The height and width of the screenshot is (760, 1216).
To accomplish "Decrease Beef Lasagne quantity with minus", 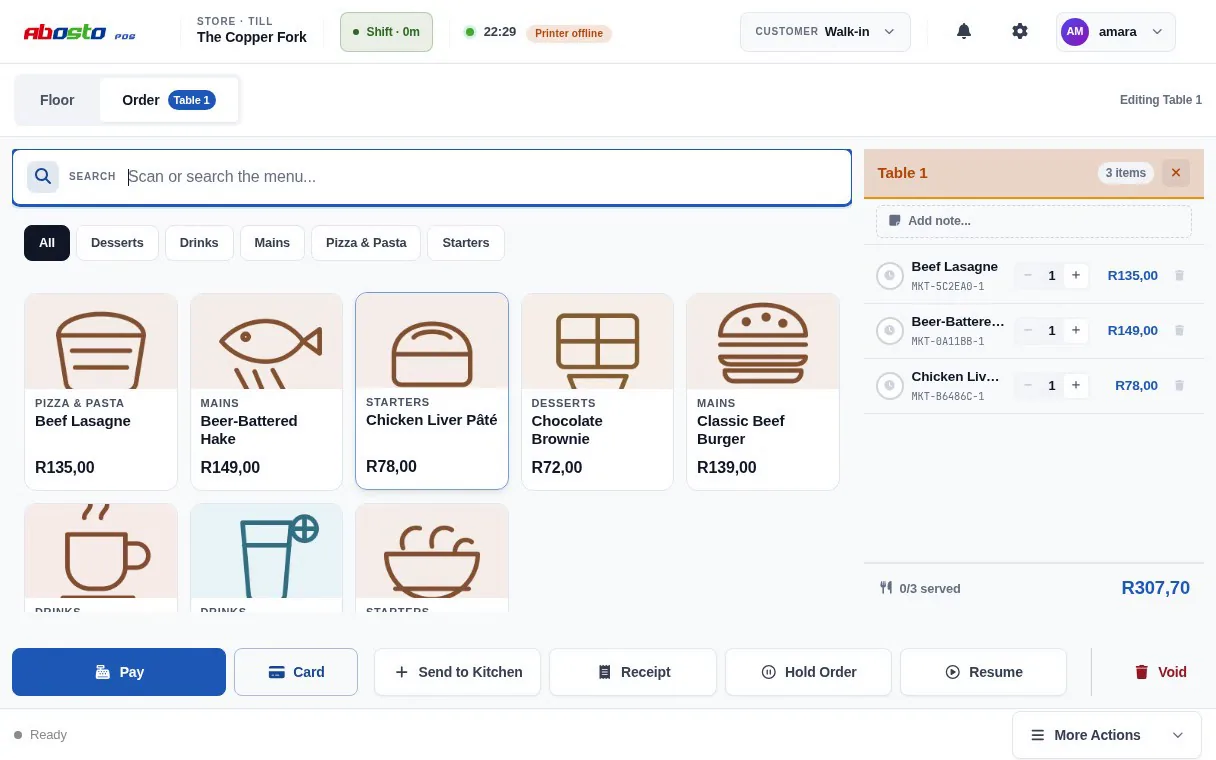I will [x=1027, y=276].
